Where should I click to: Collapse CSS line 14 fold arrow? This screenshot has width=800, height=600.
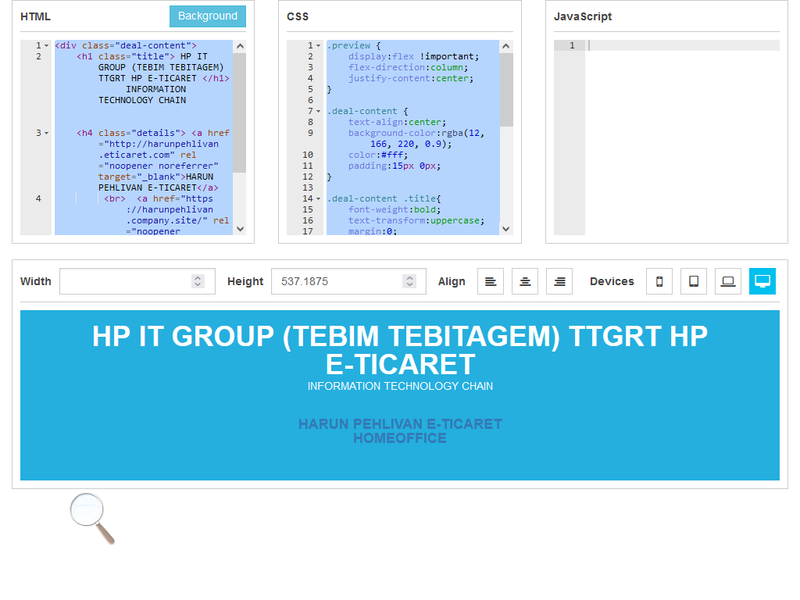[x=318, y=199]
